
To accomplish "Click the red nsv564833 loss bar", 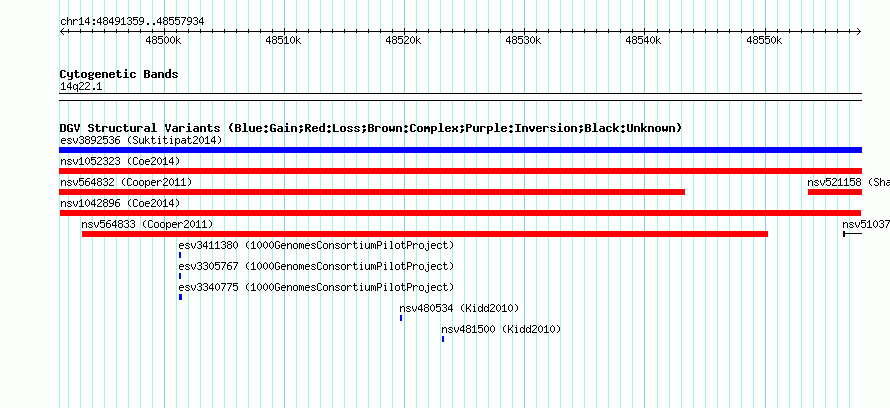I will pyautogui.click(x=425, y=234).
